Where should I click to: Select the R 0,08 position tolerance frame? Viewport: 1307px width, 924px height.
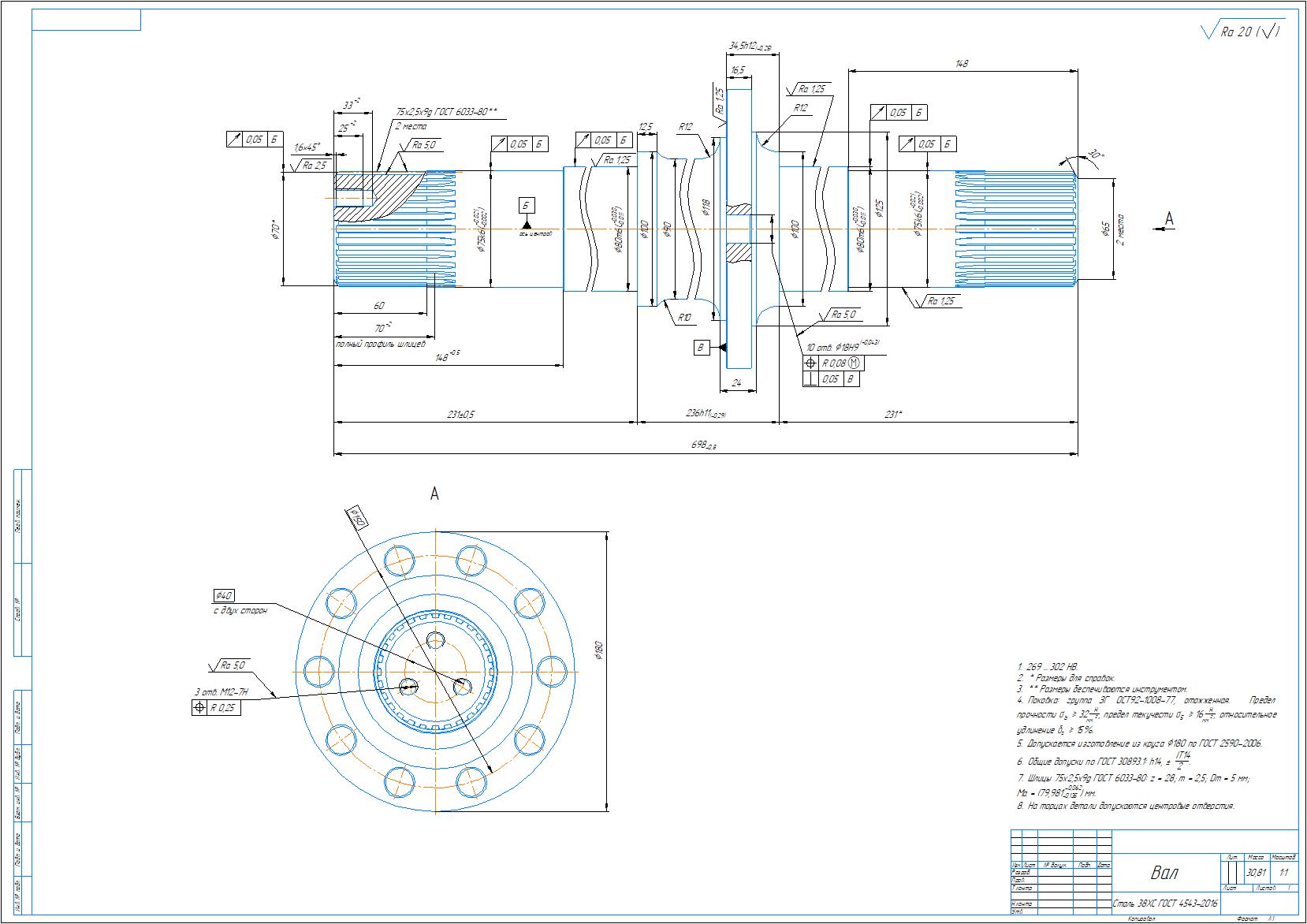(x=833, y=363)
